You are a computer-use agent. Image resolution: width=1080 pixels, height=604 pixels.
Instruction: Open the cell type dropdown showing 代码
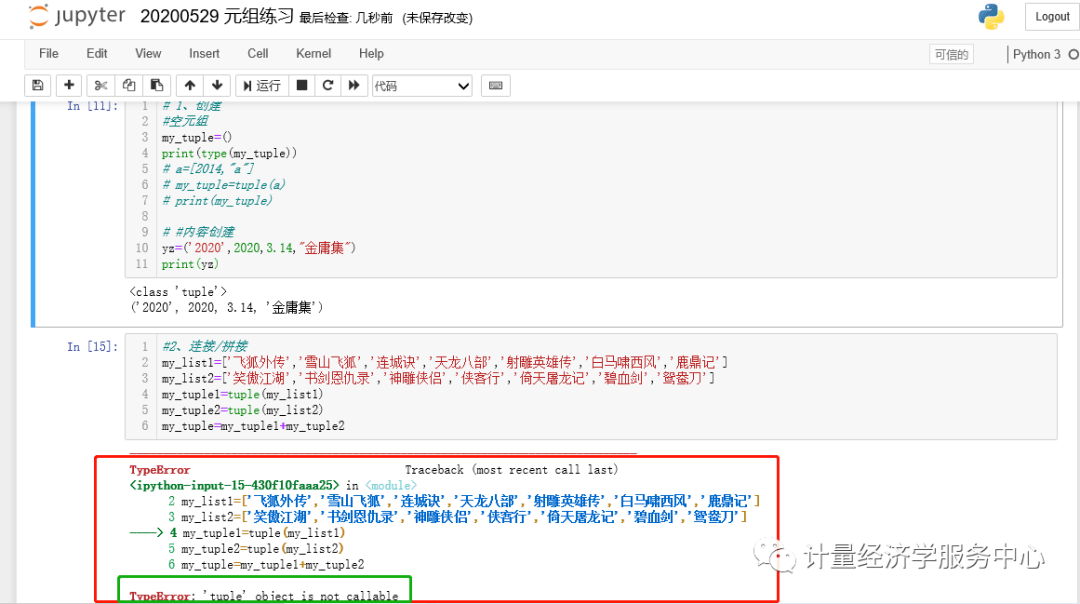coord(420,86)
